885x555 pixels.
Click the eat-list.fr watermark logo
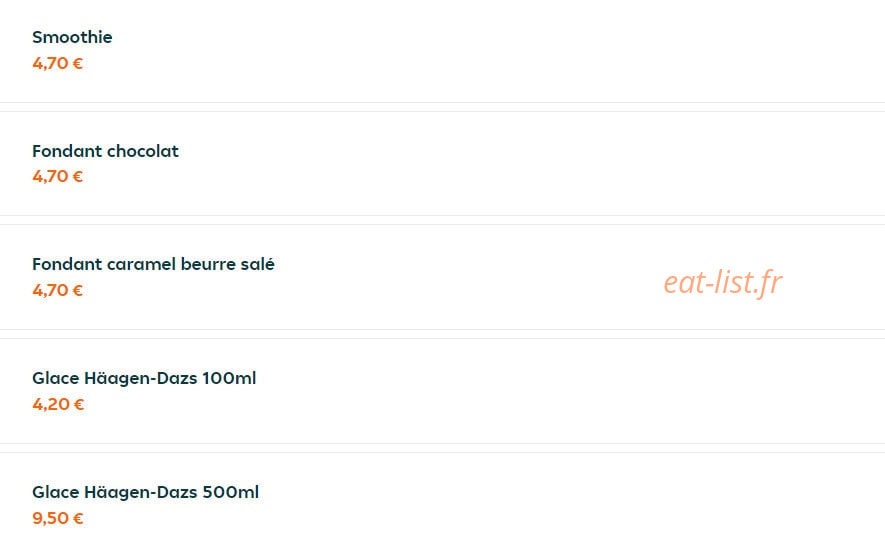click(723, 282)
